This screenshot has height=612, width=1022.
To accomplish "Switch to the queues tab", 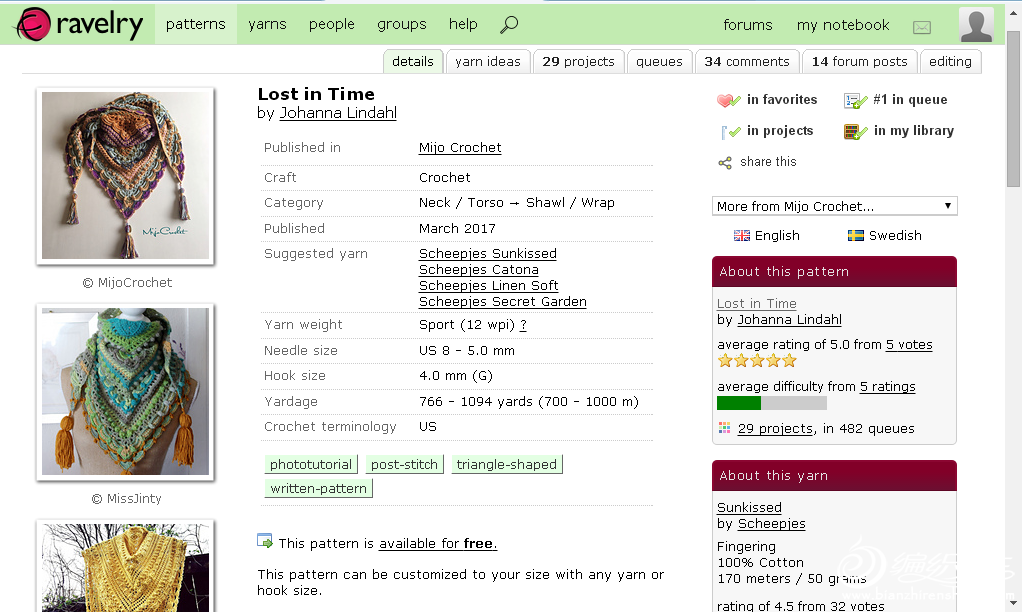I will click(x=659, y=61).
